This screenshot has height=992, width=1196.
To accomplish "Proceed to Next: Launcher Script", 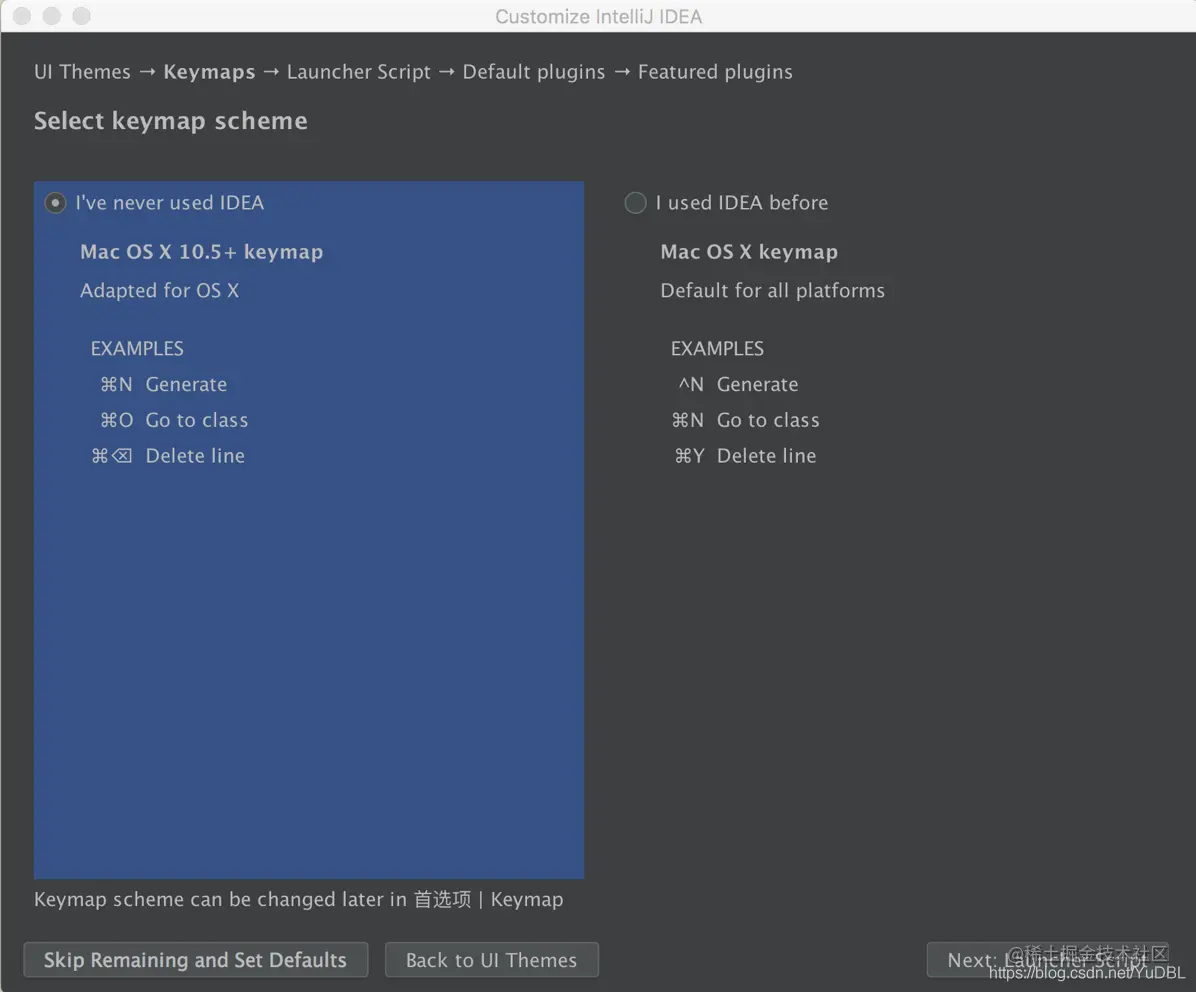I will point(1047,959).
